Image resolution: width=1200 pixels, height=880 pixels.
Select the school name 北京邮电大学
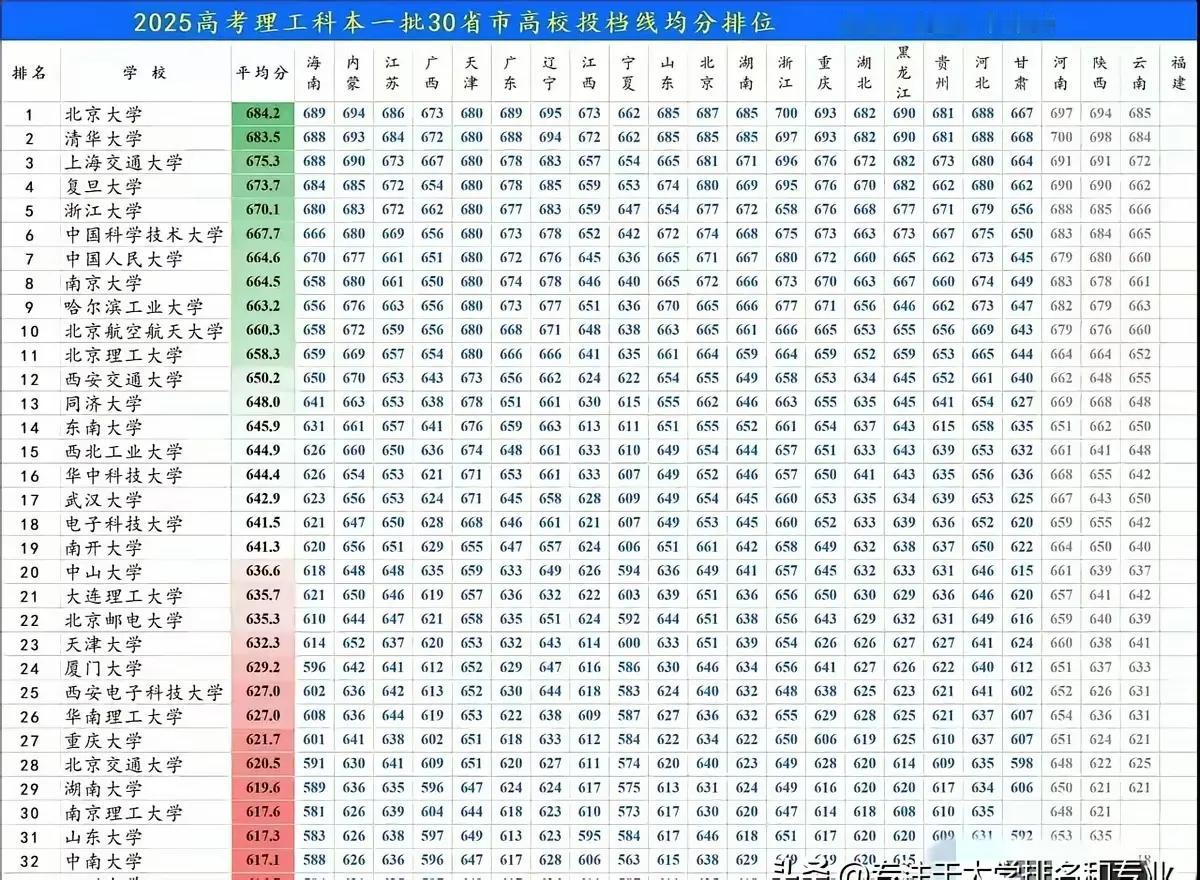coord(123,620)
